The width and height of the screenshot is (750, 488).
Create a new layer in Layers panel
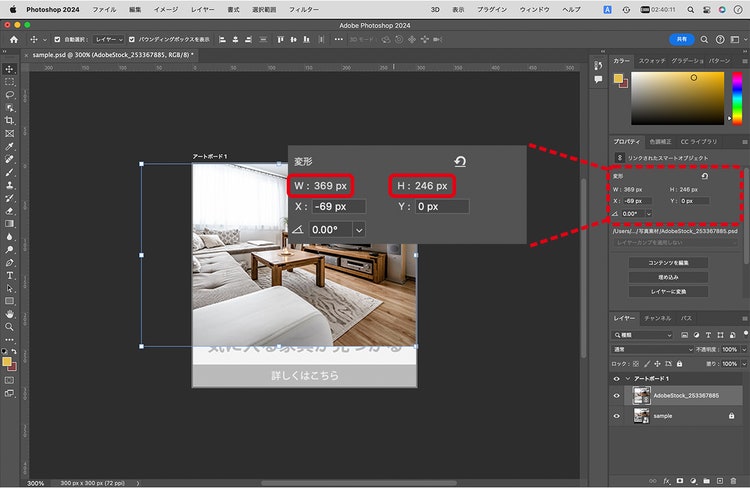click(x=720, y=481)
